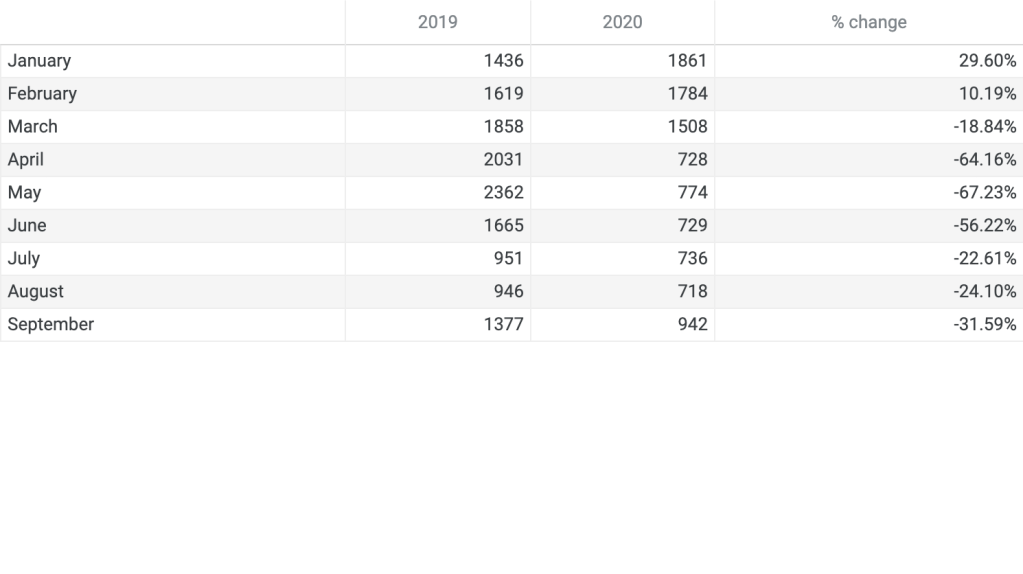The image size is (1023, 574).
Task: Select the June row label
Action: 27,226
